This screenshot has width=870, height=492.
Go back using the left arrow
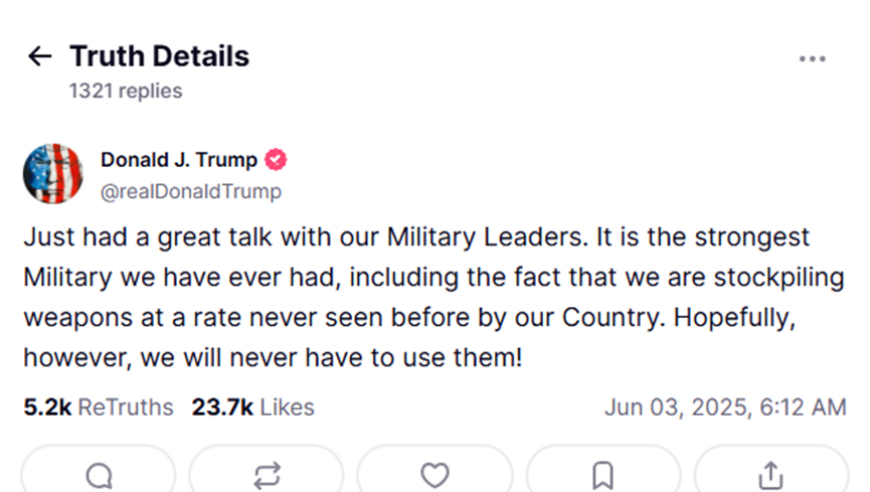click(x=39, y=56)
